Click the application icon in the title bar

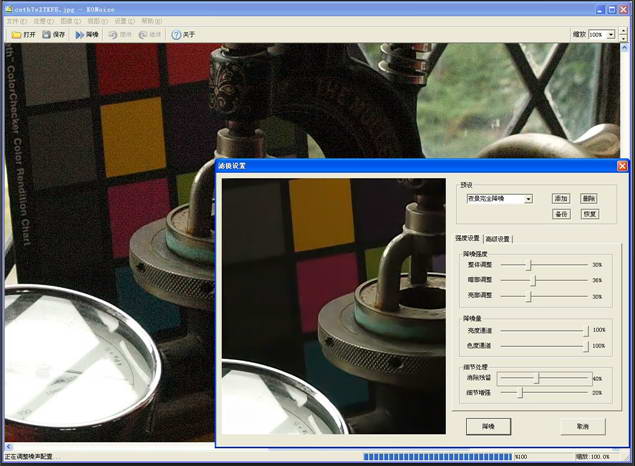click(x=9, y=9)
